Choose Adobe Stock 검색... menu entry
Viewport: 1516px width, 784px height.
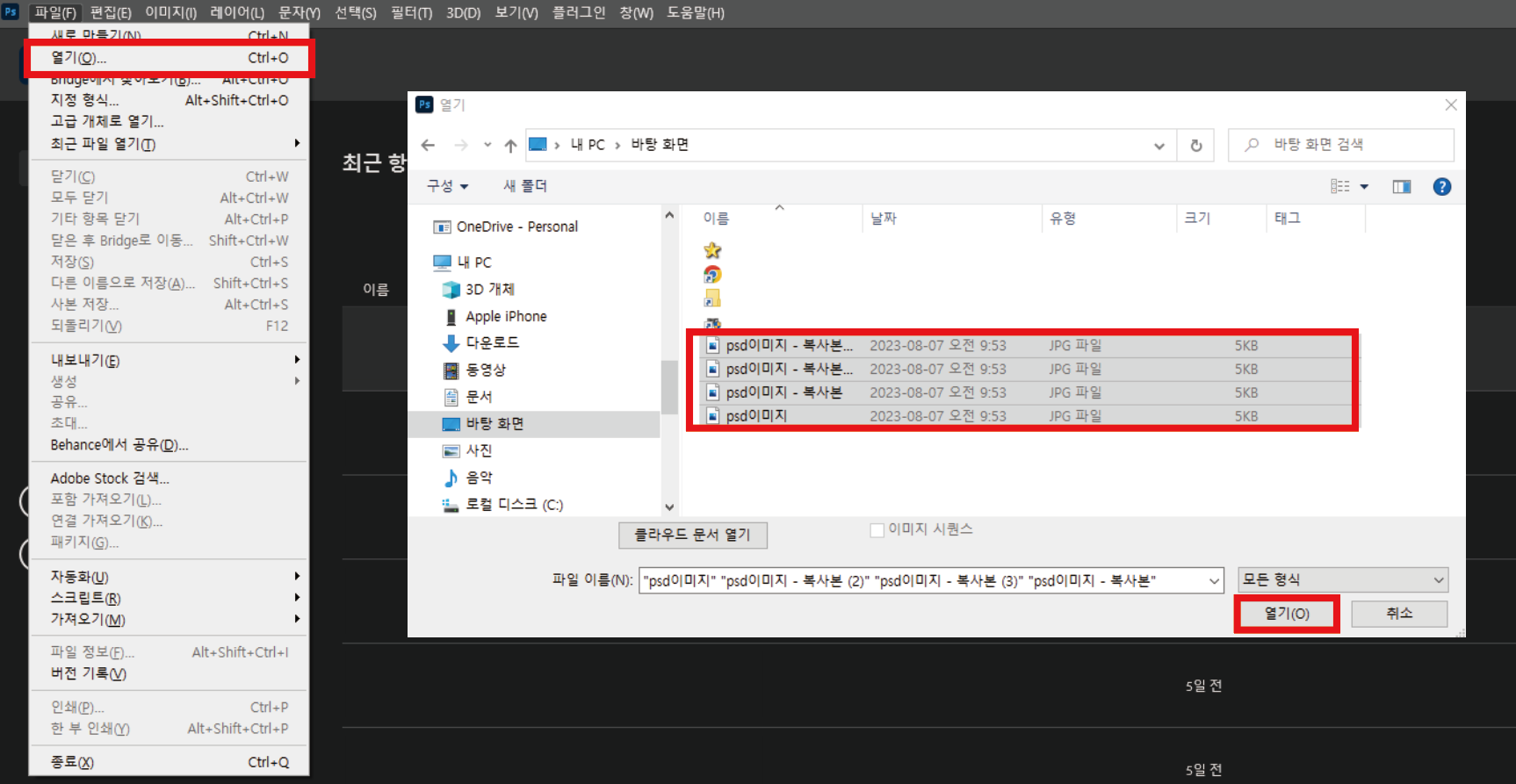169,478
